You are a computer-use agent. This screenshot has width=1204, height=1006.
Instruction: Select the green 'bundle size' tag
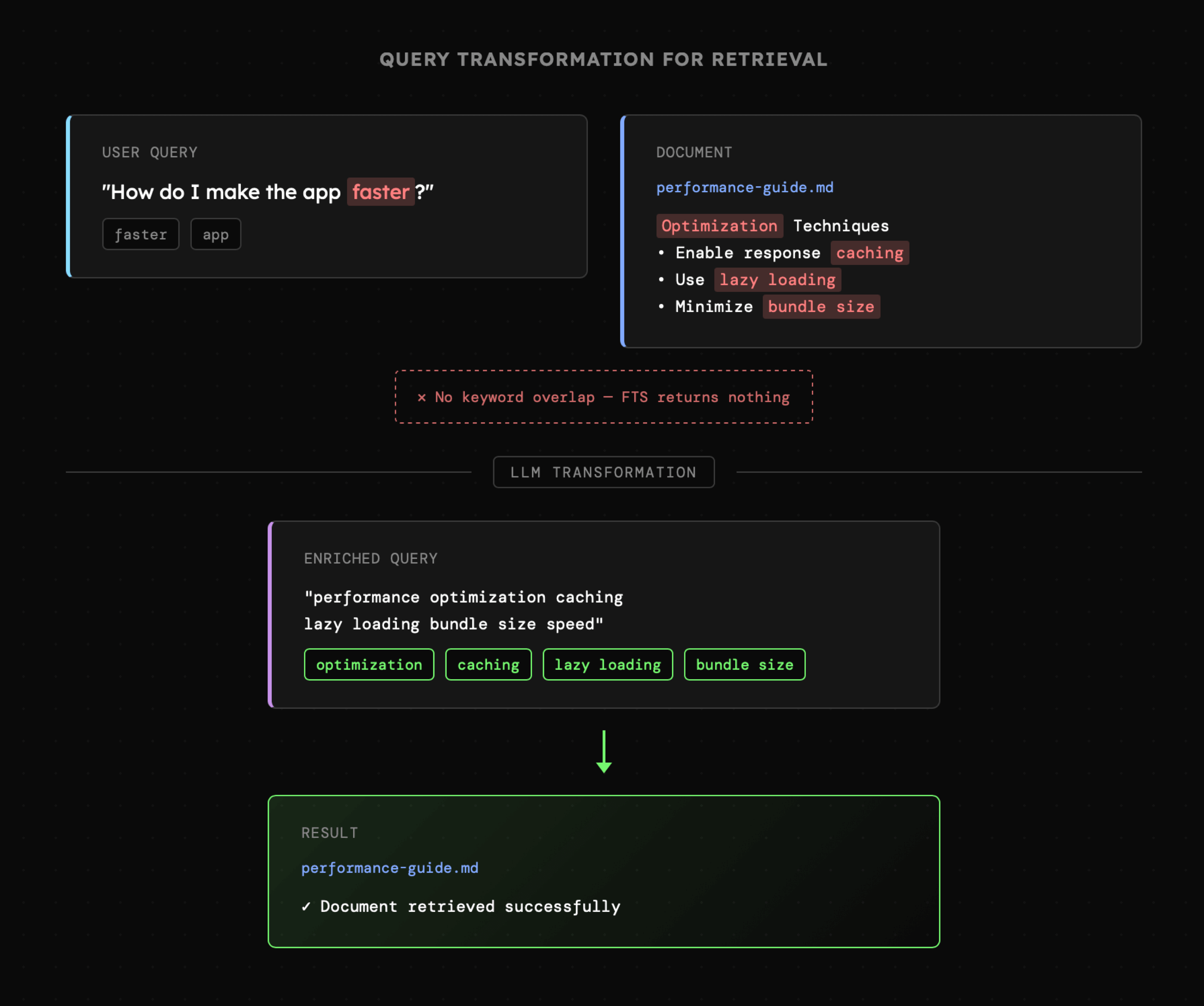pyautogui.click(x=744, y=665)
